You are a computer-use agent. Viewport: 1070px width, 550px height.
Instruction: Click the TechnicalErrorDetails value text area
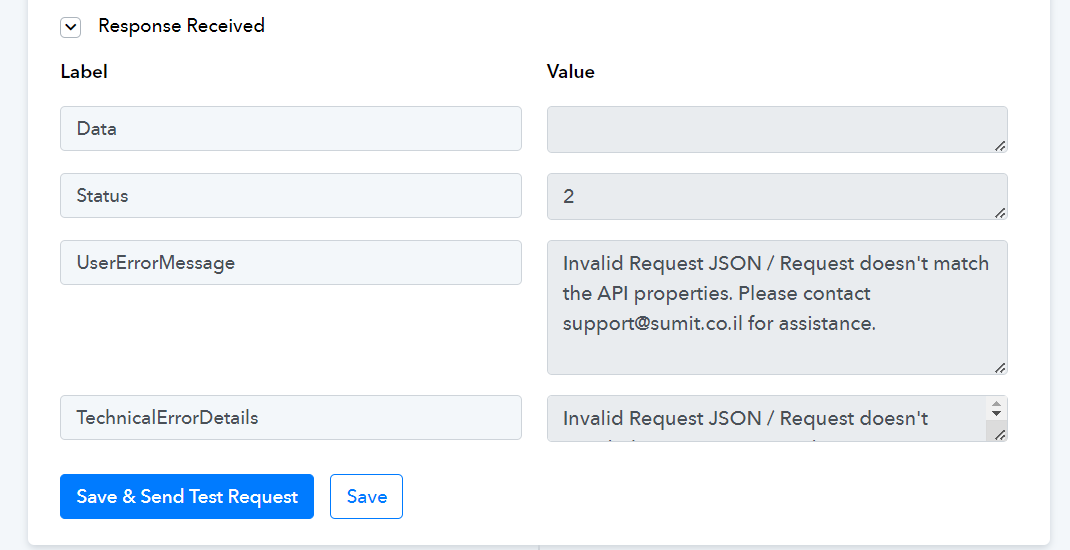769,418
